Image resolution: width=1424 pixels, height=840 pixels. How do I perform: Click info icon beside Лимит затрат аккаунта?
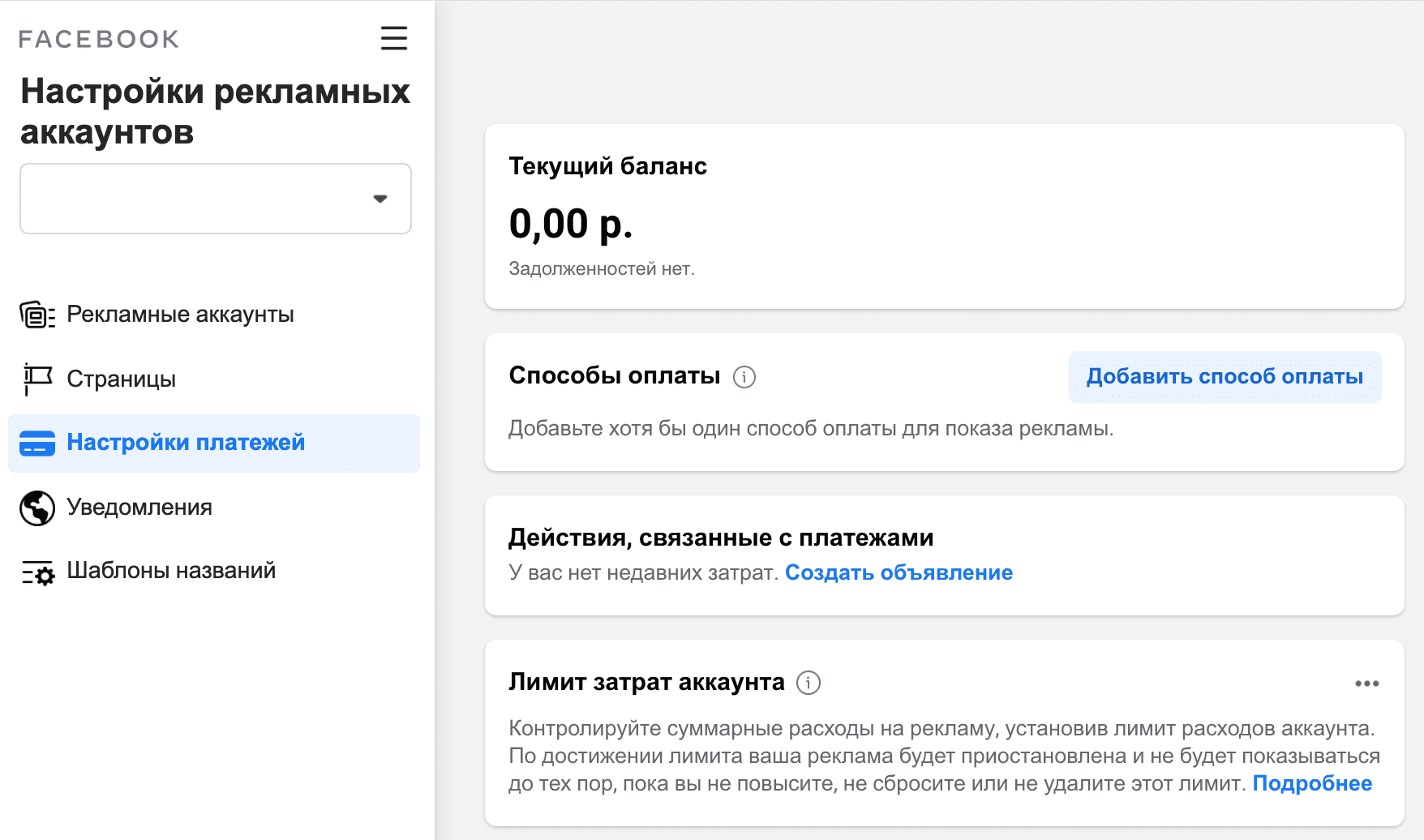pos(808,683)
